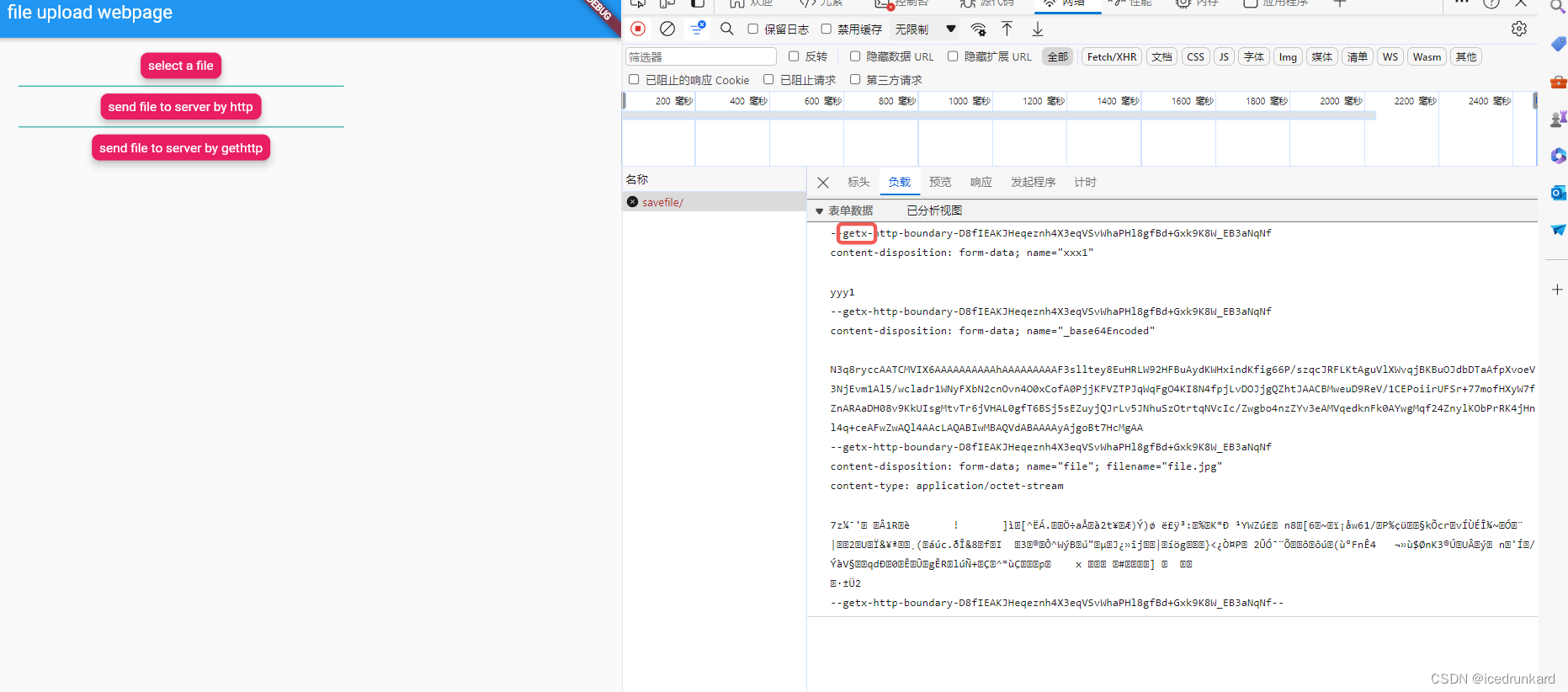Enable 保留日志 checkbox

tap(753, 29)
